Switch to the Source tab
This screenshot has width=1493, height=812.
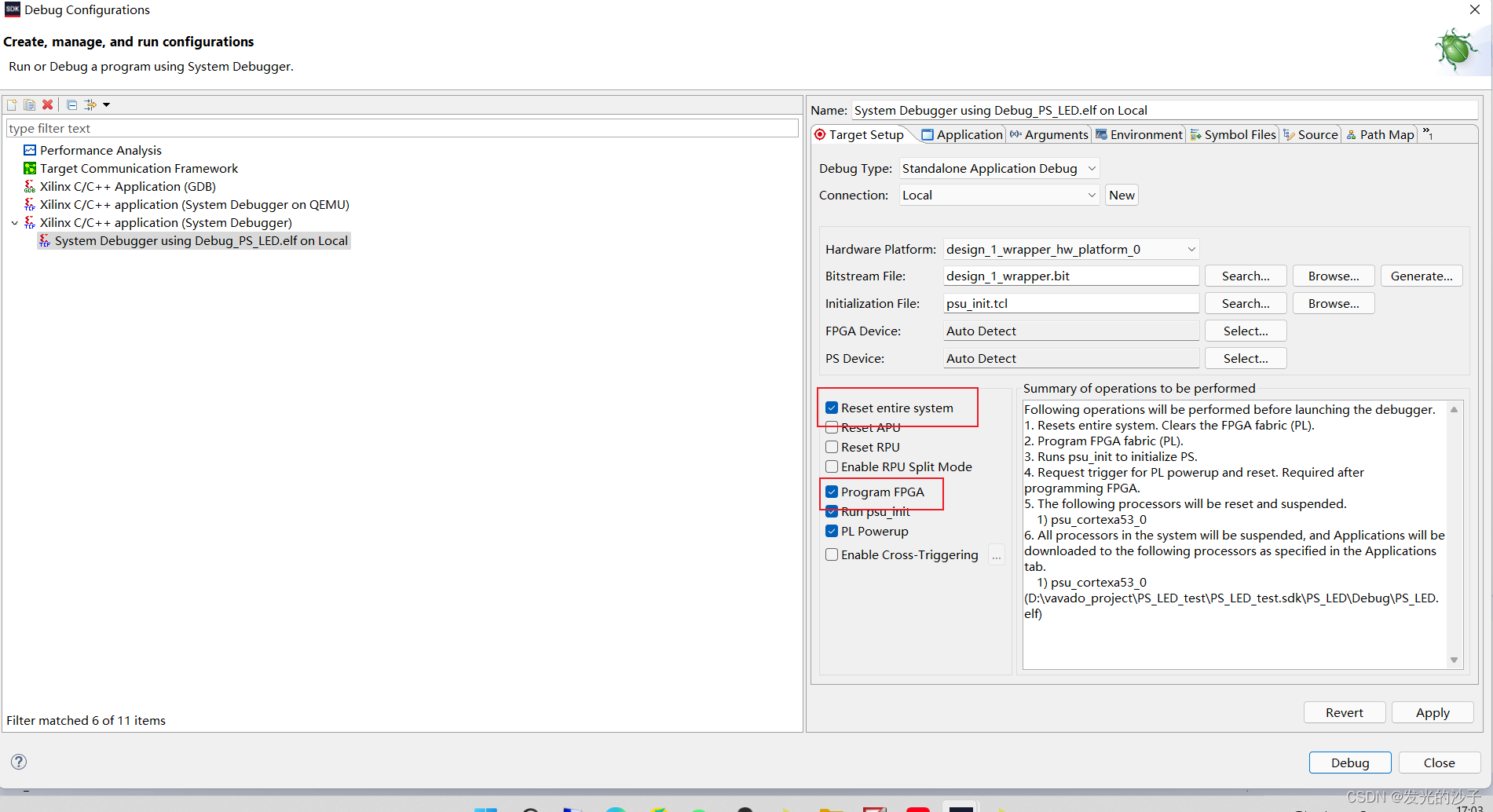point(1311,134)
